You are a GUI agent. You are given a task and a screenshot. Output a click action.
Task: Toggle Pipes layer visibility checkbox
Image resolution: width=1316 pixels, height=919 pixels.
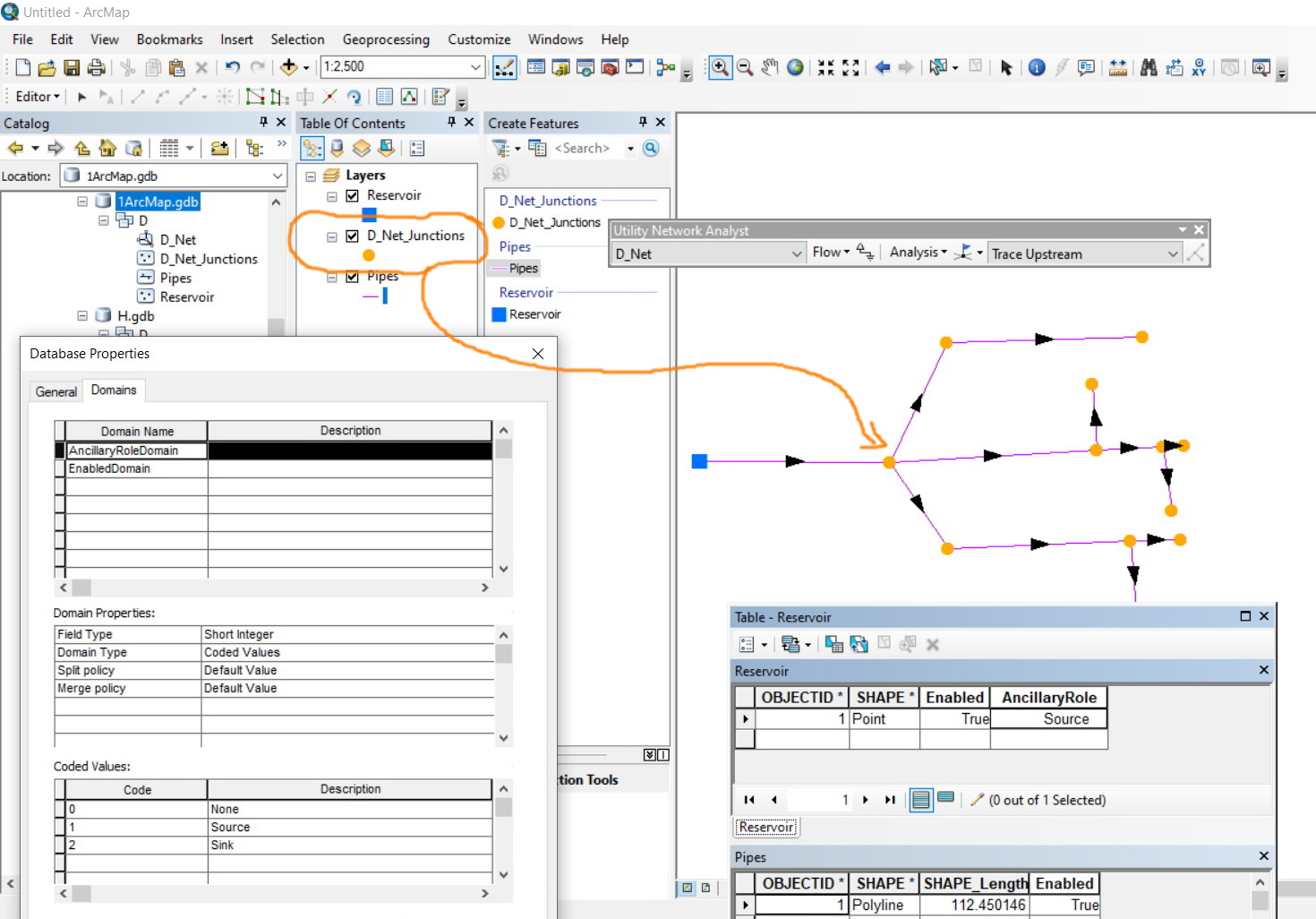tap(353, 277)
